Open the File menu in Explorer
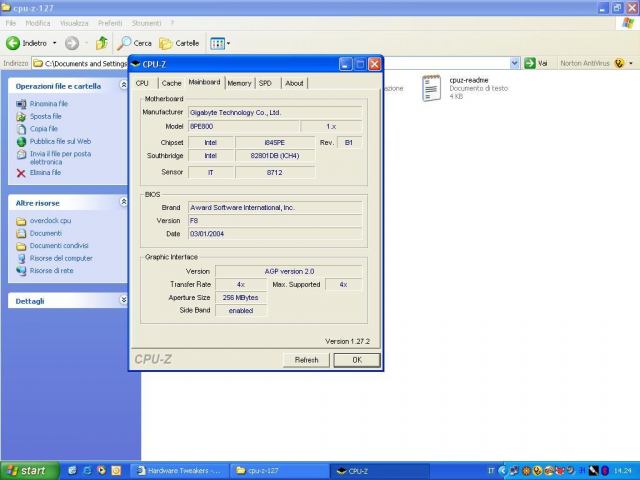640x480 pixels. point(11,23)
